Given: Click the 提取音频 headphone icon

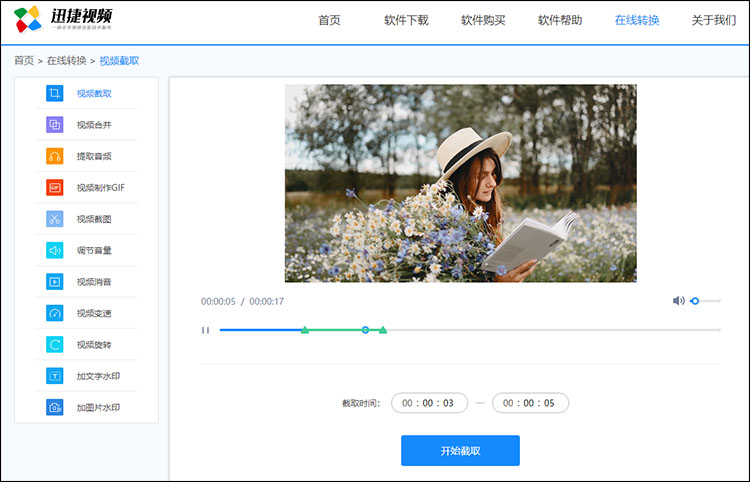Looking at the screenshot, I should [55, 156].
